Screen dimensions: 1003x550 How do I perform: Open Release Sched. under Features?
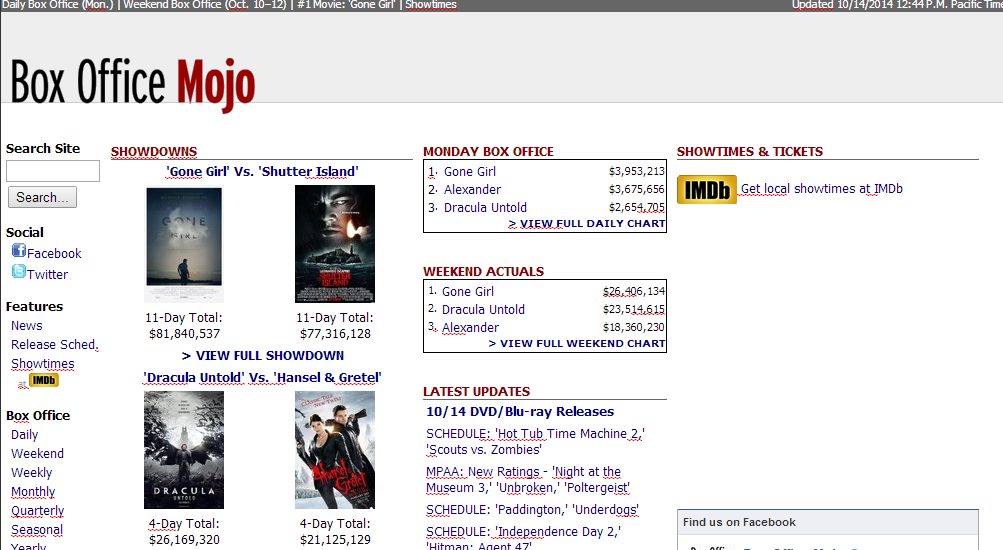coord(54,345)
